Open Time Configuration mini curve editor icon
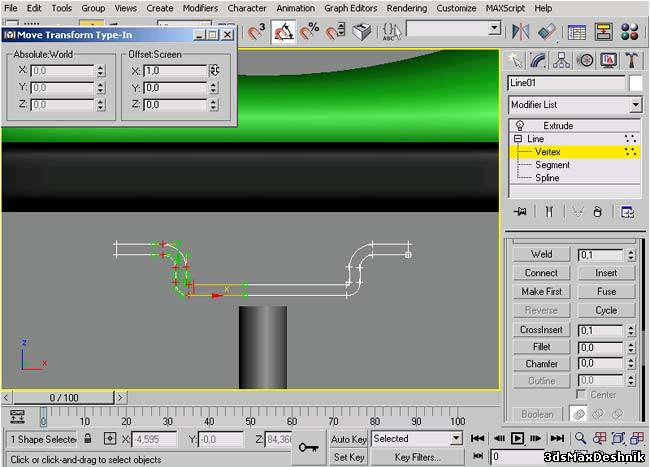The width and height of the screenshot is (650, 467). [x=17, y=416]
